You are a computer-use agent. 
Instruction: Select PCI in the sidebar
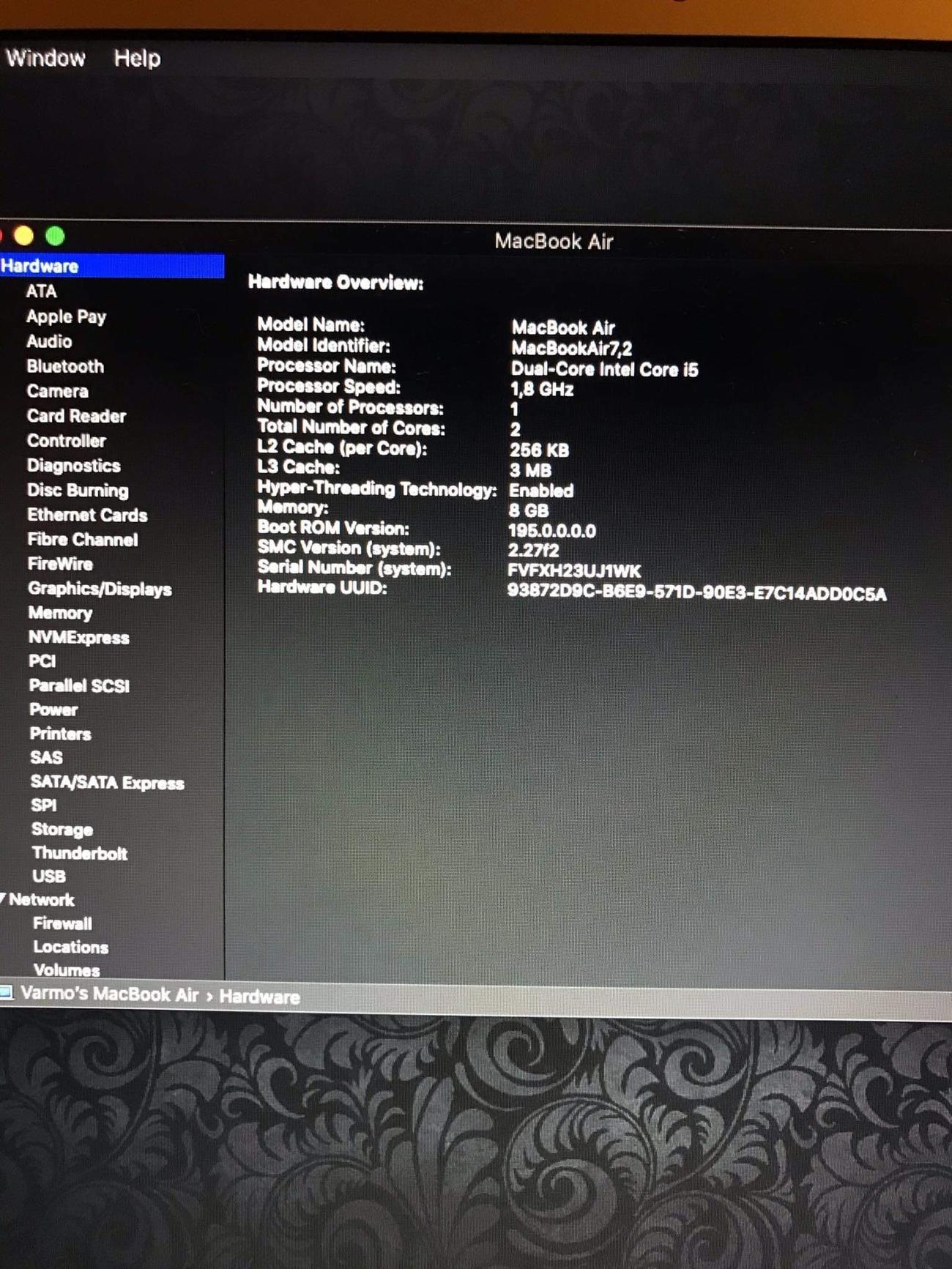coord(42,661)
